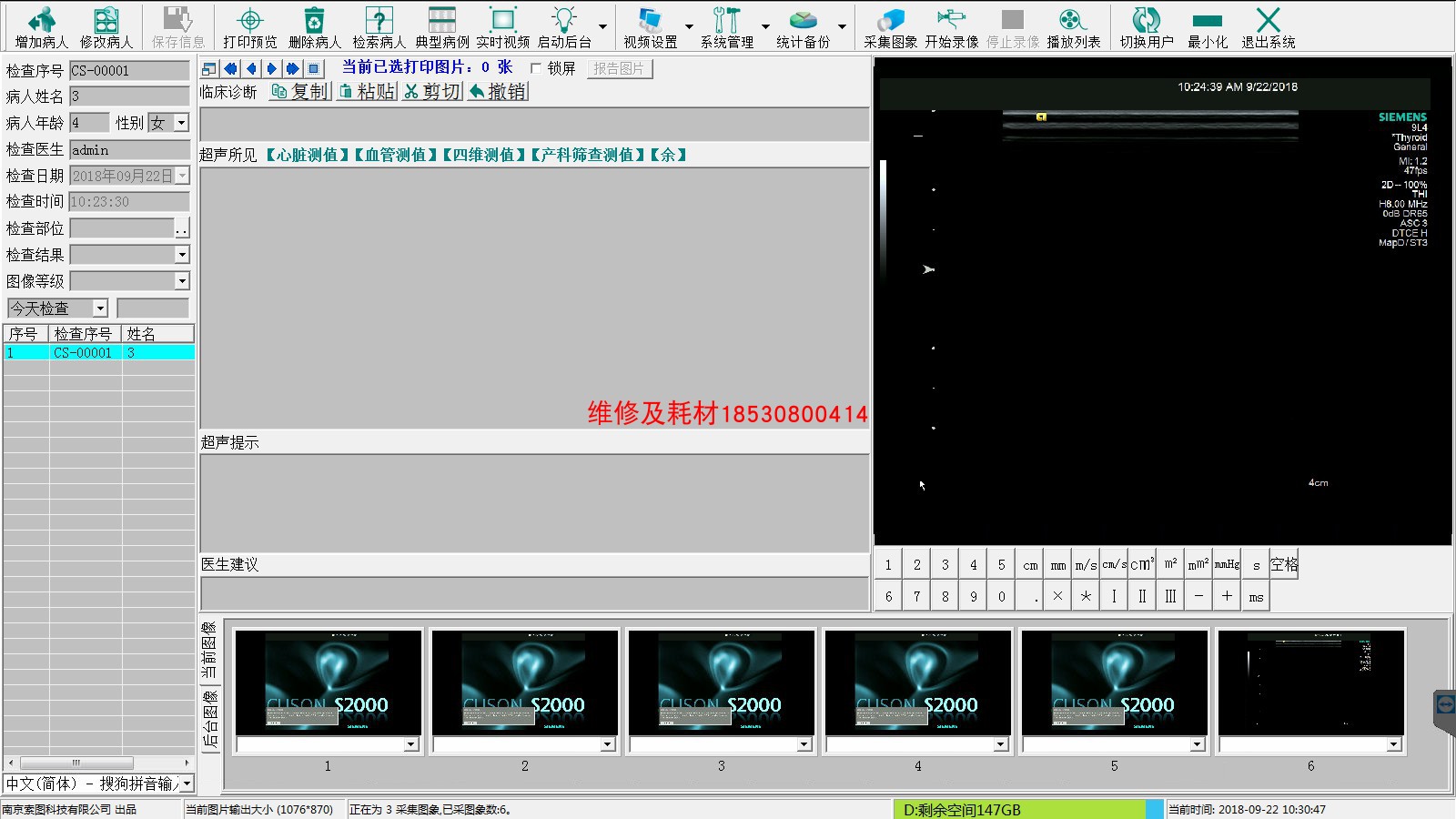The width and height of the screenshot is (1456, 819).
Task: Enable the 锁屏 checkbox
Action: click(x=536, y=68)
